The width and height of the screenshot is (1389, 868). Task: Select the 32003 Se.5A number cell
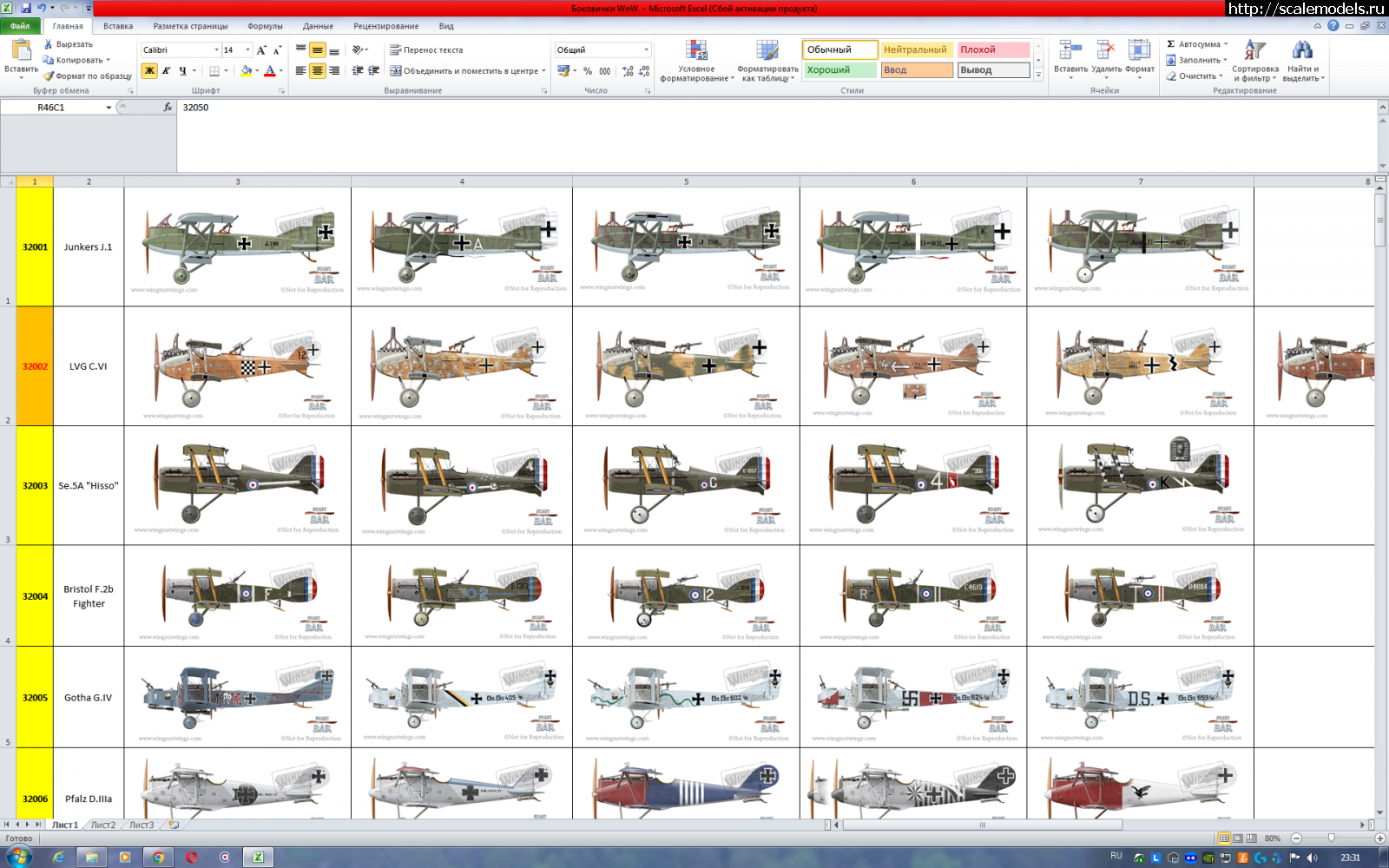[35, 486]
